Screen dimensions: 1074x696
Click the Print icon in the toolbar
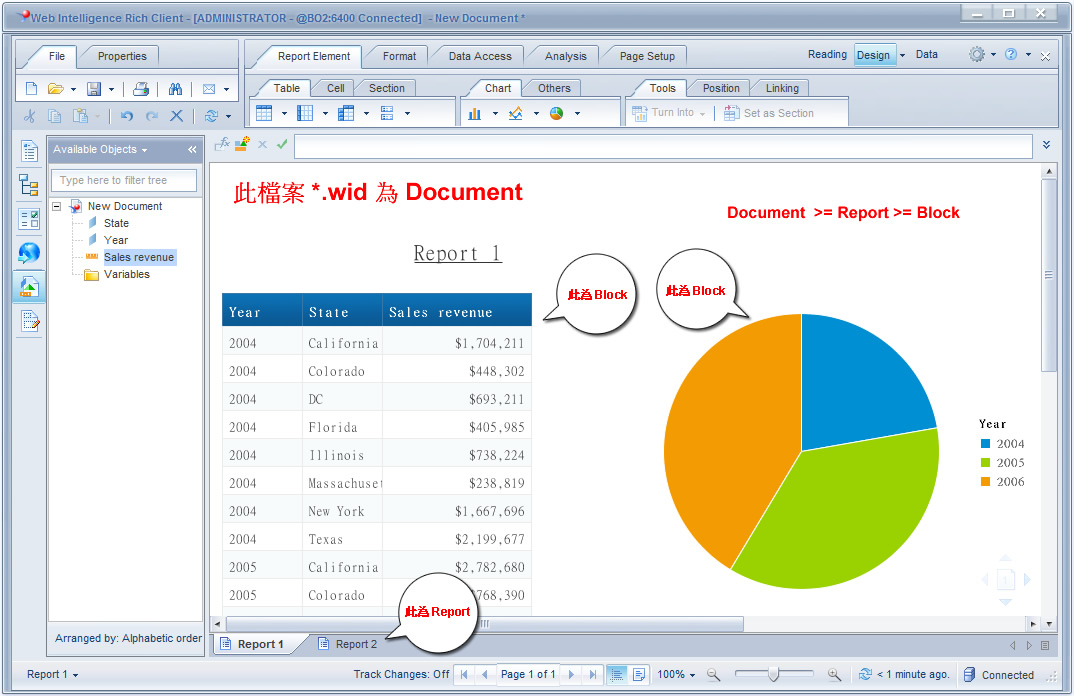[141, 88]
